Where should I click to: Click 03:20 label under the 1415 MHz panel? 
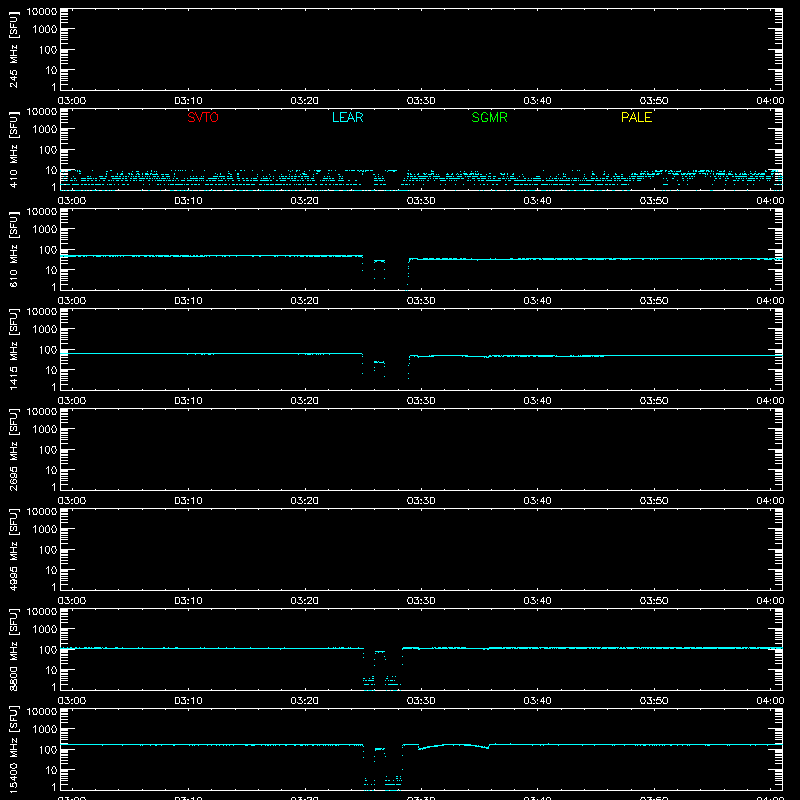305,401
